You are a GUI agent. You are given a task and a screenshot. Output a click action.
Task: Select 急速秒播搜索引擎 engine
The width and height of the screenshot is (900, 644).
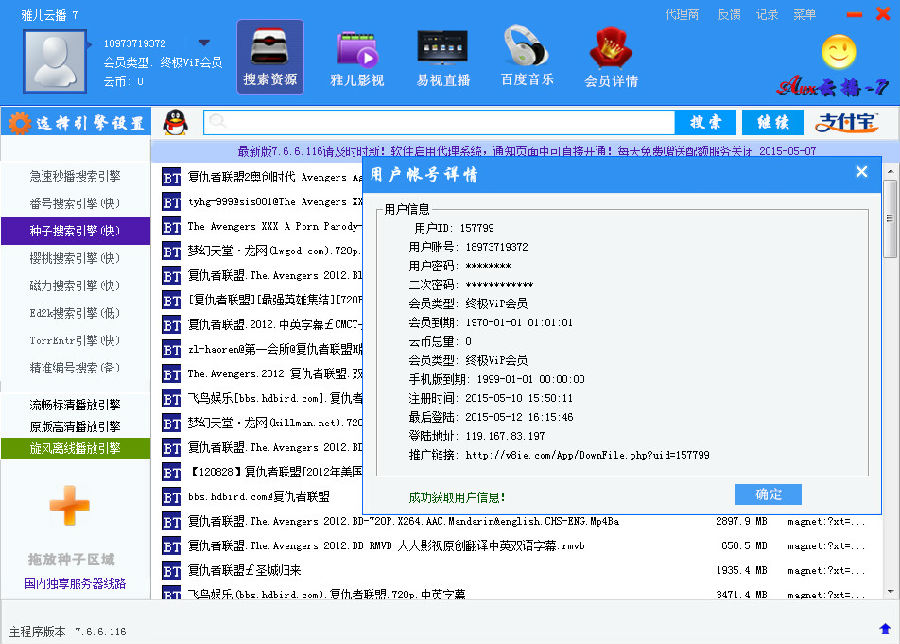pyautogui.click(x=75, y=176)
